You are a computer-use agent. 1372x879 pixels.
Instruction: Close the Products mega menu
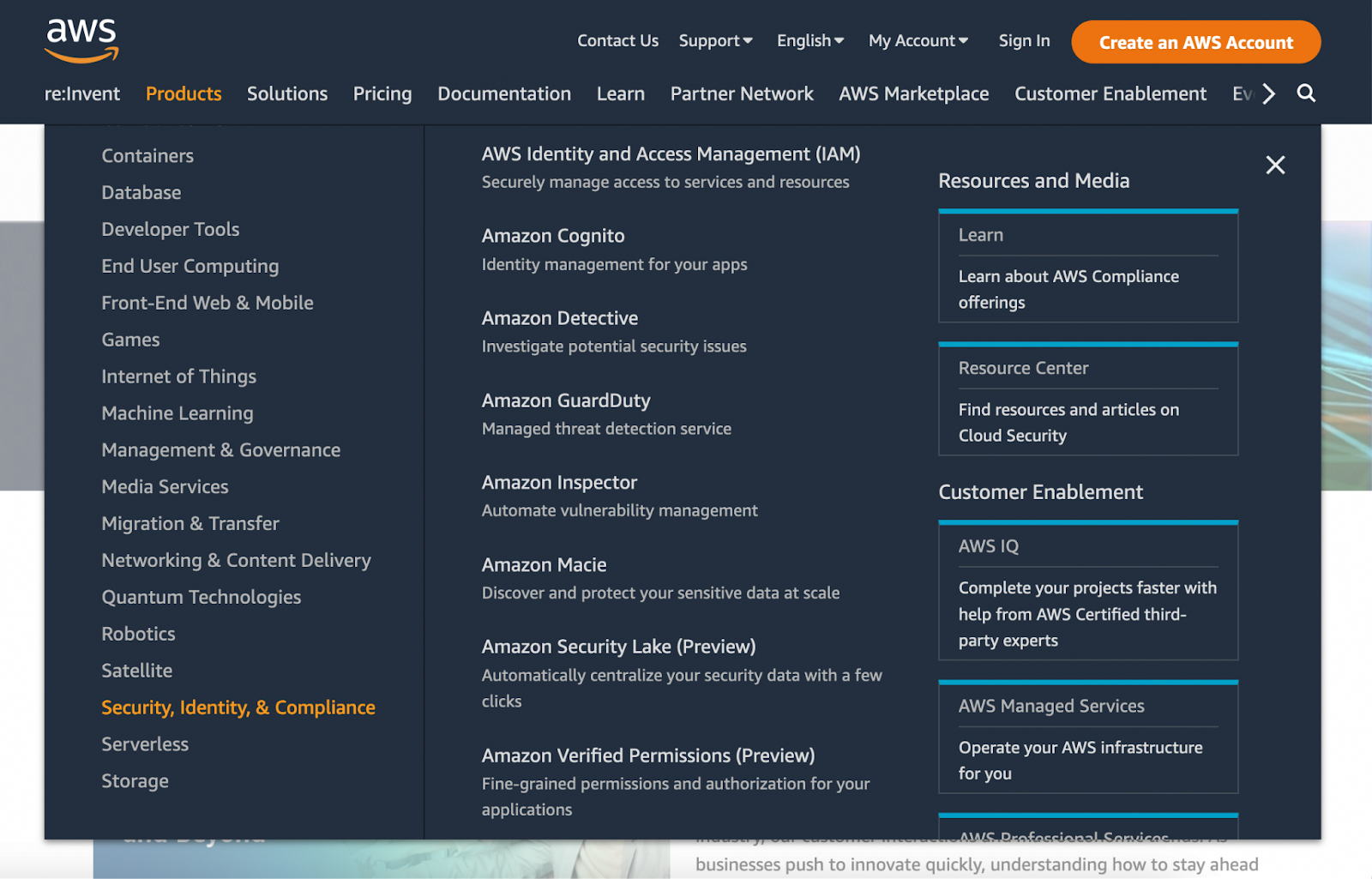(1275, 165)
